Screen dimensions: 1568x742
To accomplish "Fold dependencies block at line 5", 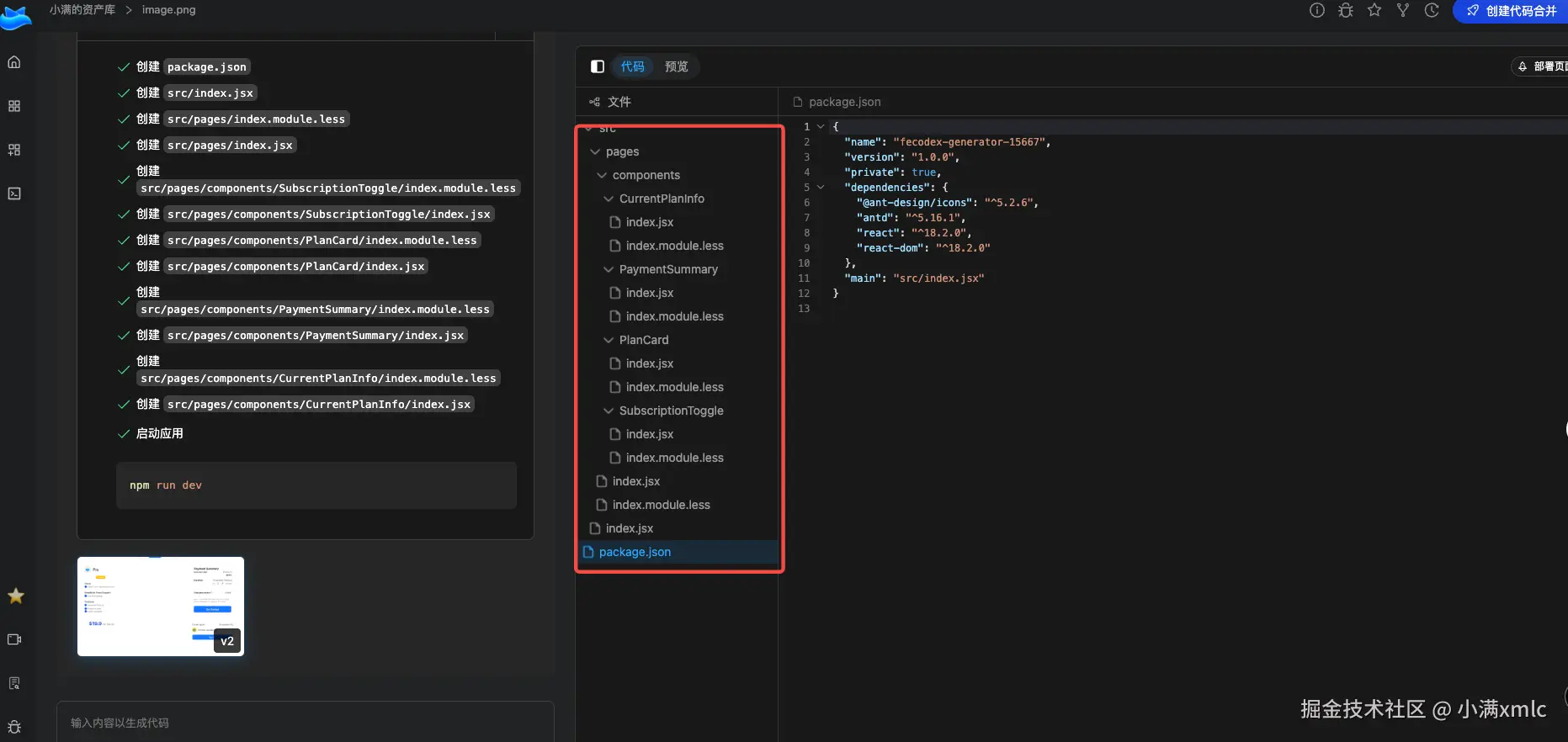I will pyautogui.click(x=821, y=187).
